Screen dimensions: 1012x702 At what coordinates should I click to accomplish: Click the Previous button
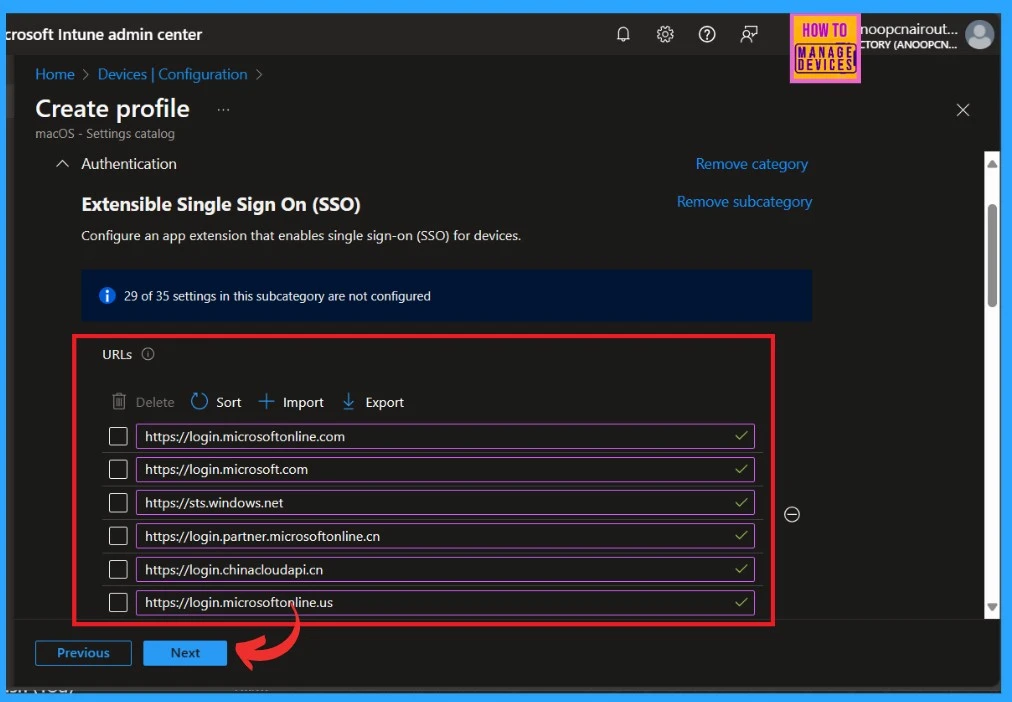(83, 653)
